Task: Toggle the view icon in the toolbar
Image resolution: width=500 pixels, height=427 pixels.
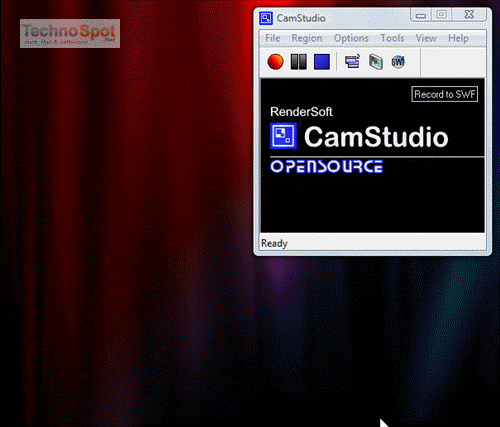Action: pyautogui.click(x=352, y=62)
